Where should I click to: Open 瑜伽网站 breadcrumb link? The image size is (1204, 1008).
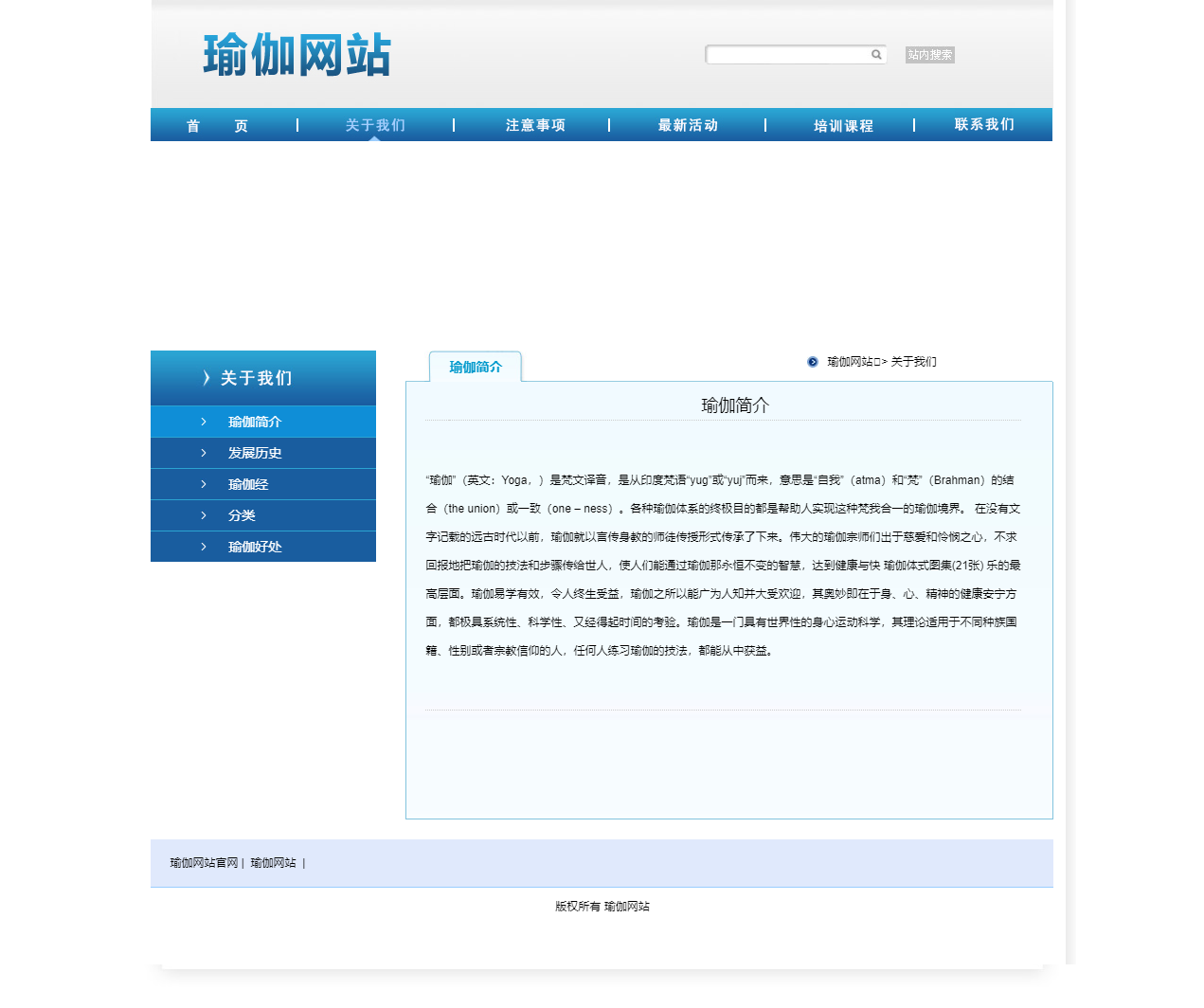click(850, 362)
